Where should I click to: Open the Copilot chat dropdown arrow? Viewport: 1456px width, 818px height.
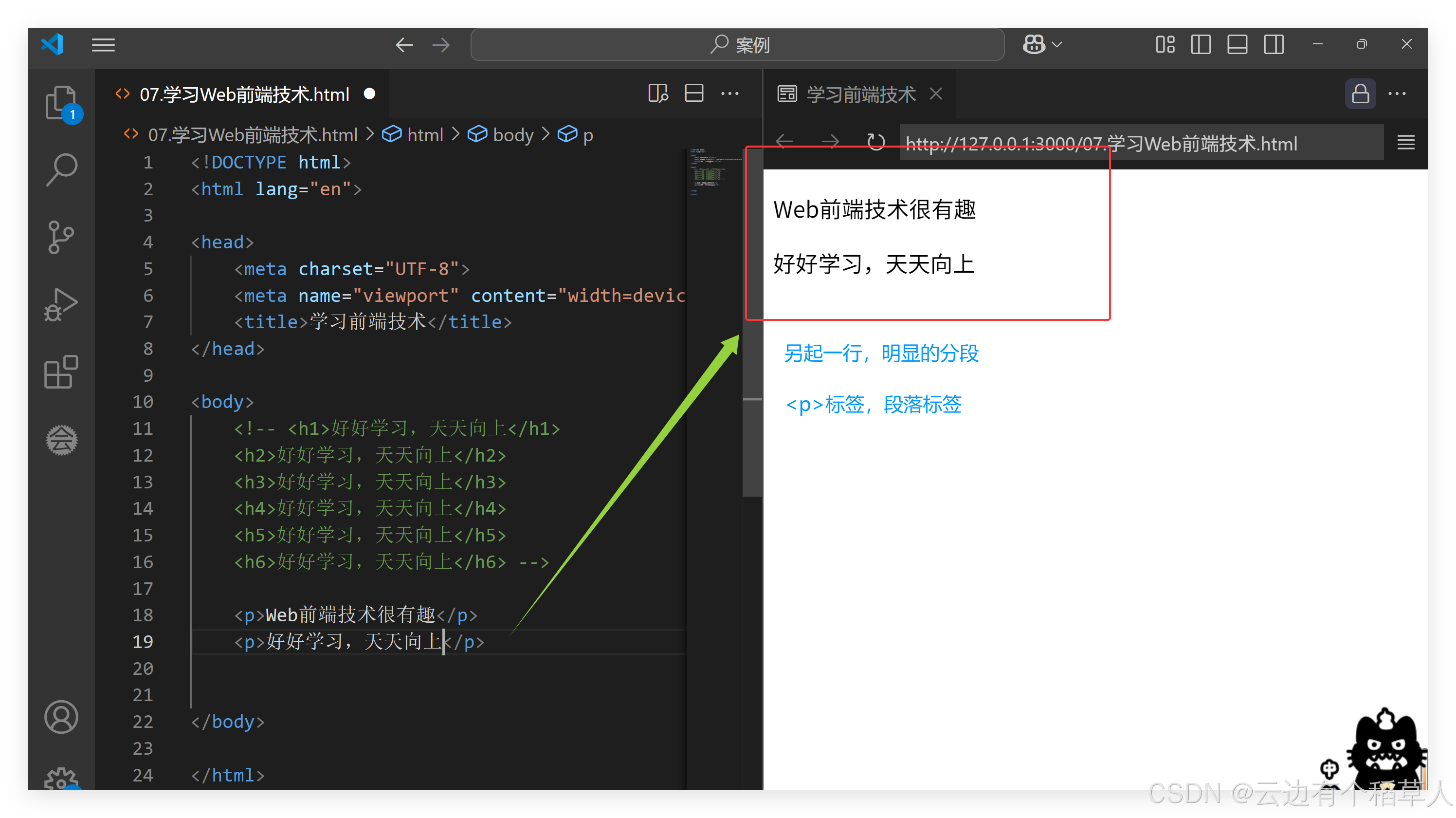1057,45
